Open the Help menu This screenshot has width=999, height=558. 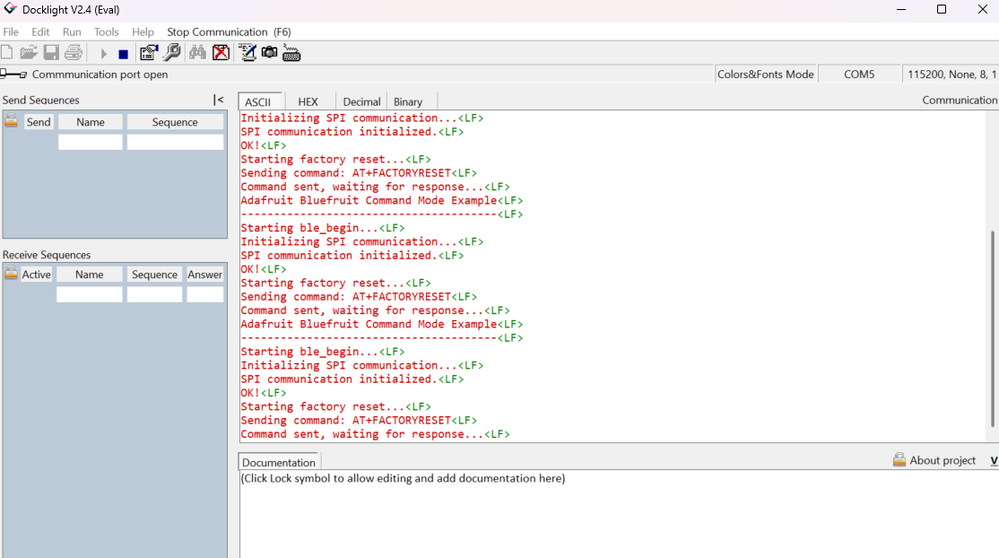click(x=143, y=32)
